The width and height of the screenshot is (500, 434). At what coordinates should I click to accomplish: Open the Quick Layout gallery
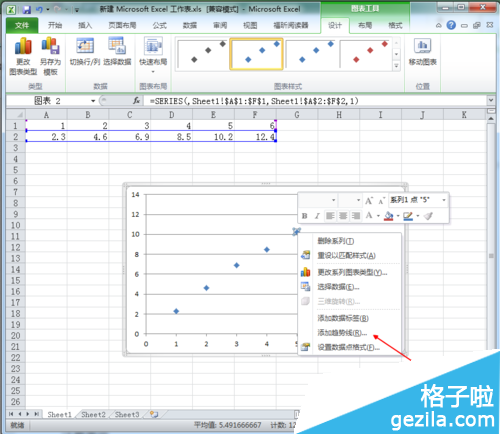[x=153, y=55]
